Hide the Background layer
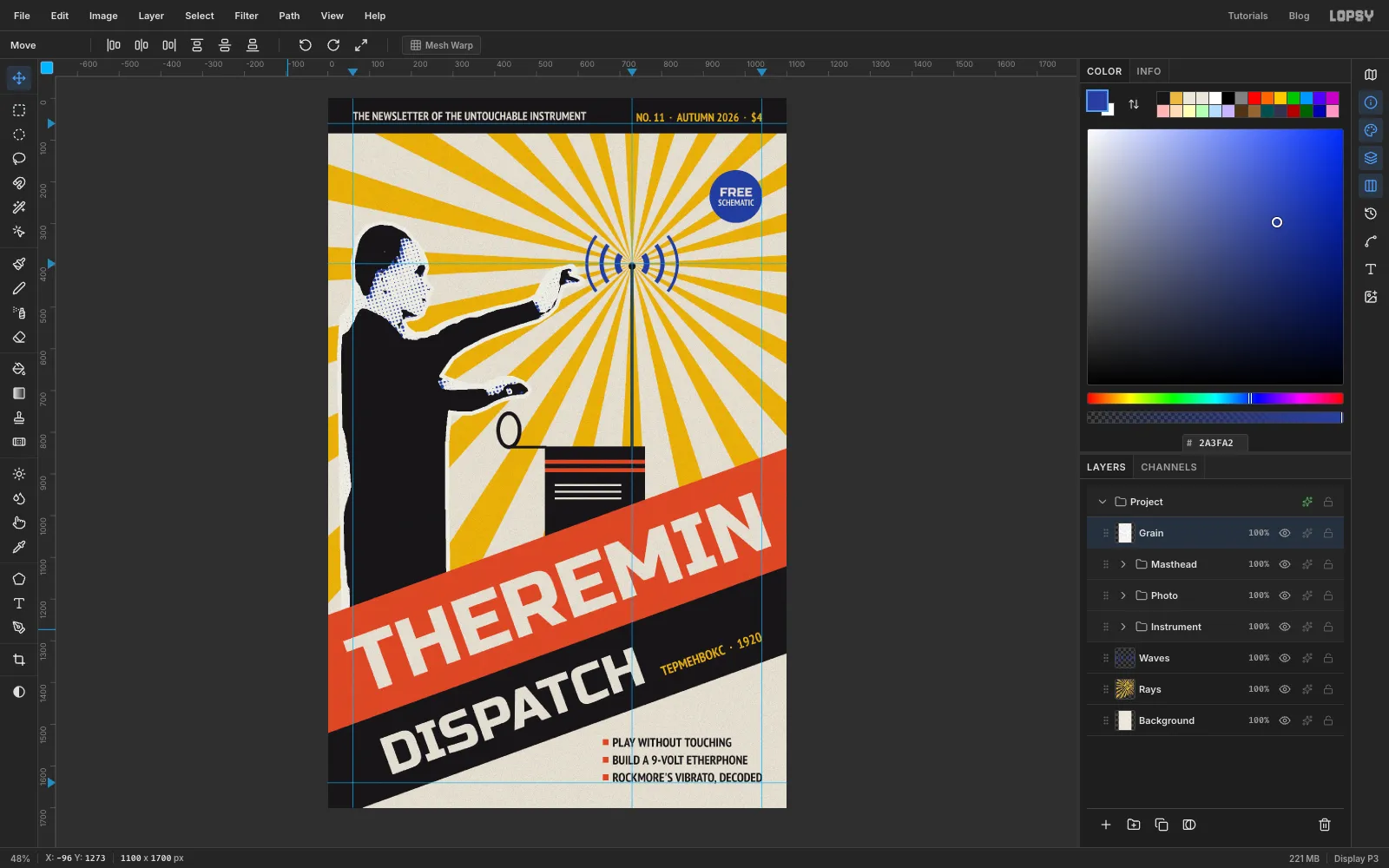 click(x=1285, y=720)
